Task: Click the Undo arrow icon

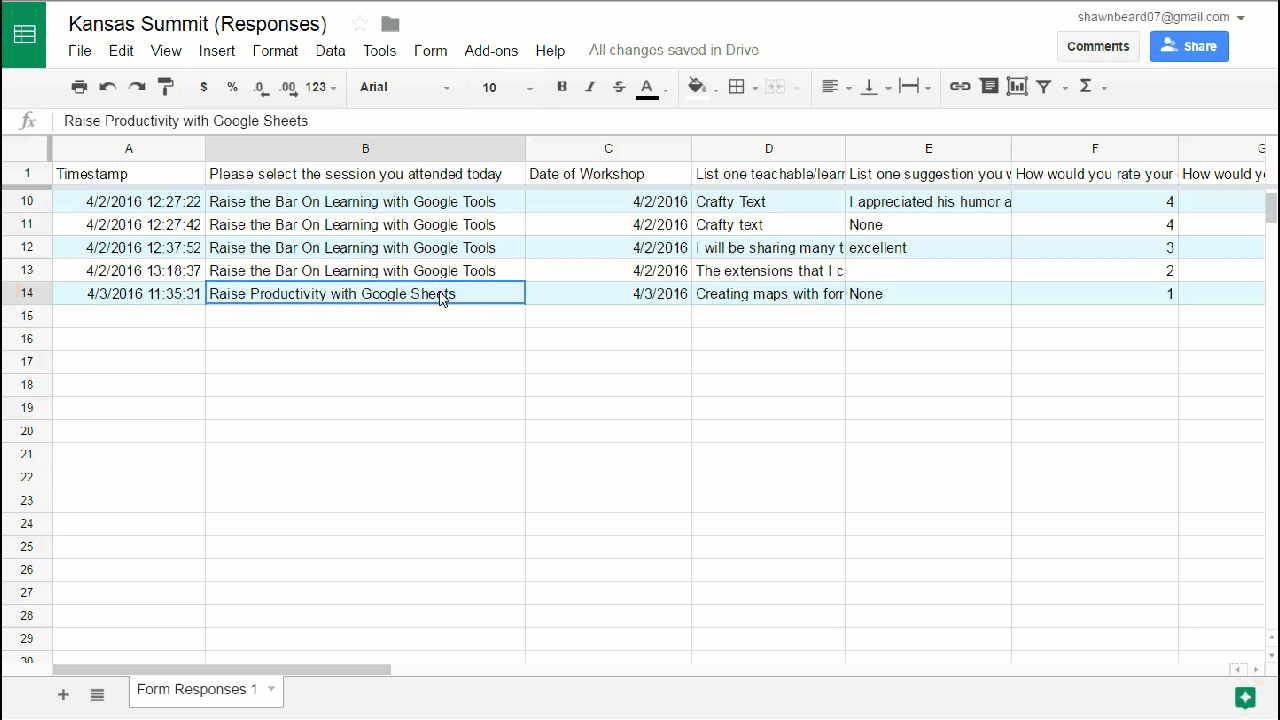Action: tap(108, 87)
